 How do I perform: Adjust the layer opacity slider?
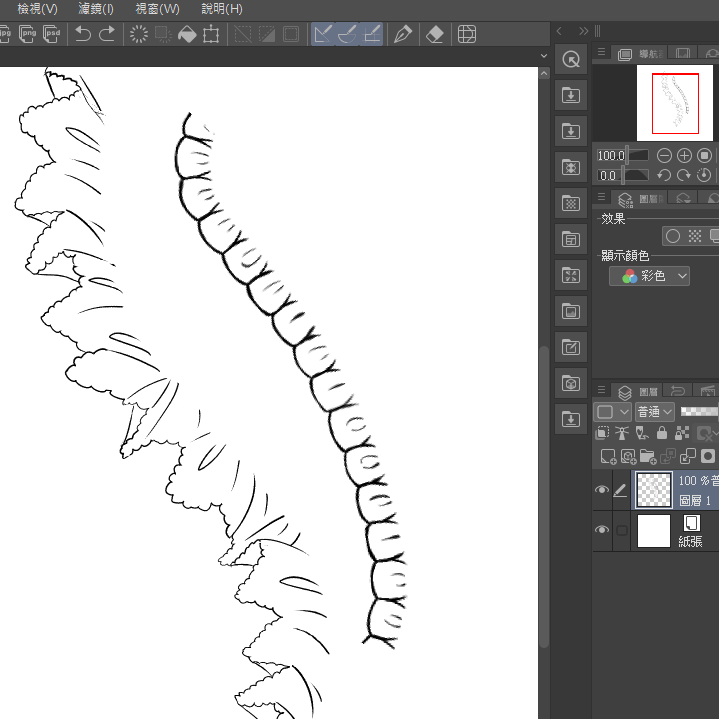(x=698, y=411)
